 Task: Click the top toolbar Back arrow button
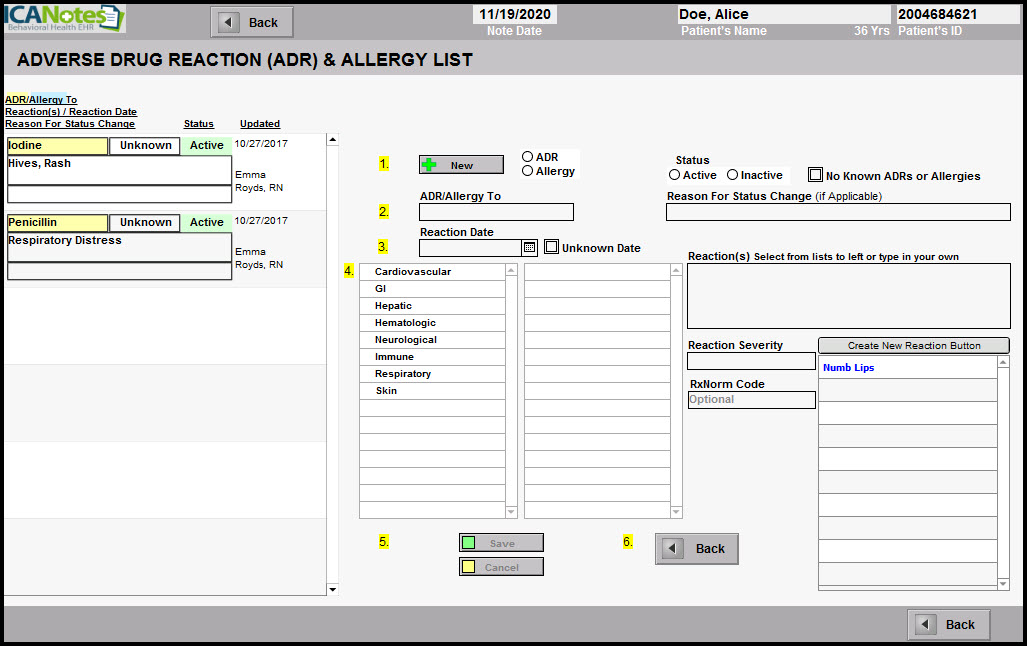(251, 22)
